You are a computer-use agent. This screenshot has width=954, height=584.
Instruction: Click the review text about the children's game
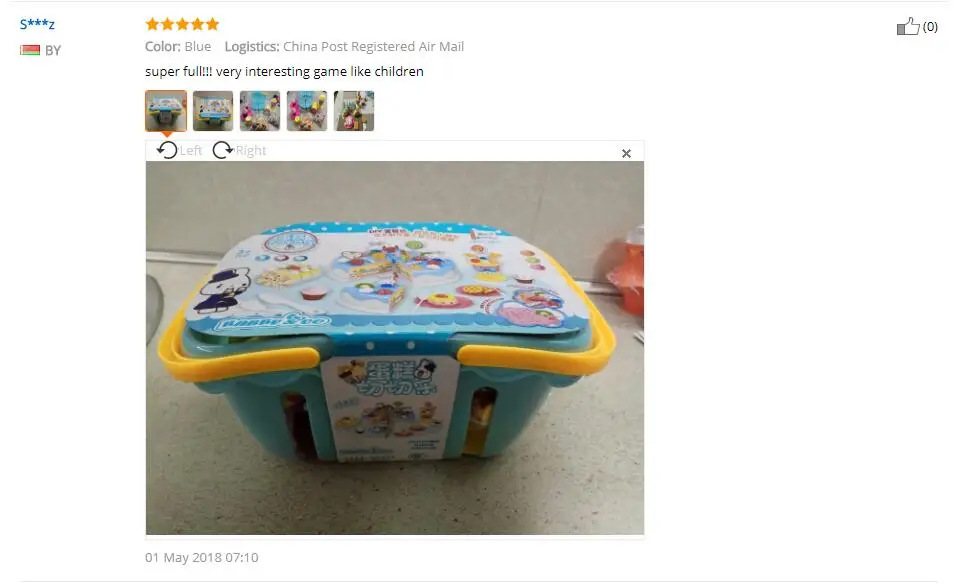tap(284, 71)
